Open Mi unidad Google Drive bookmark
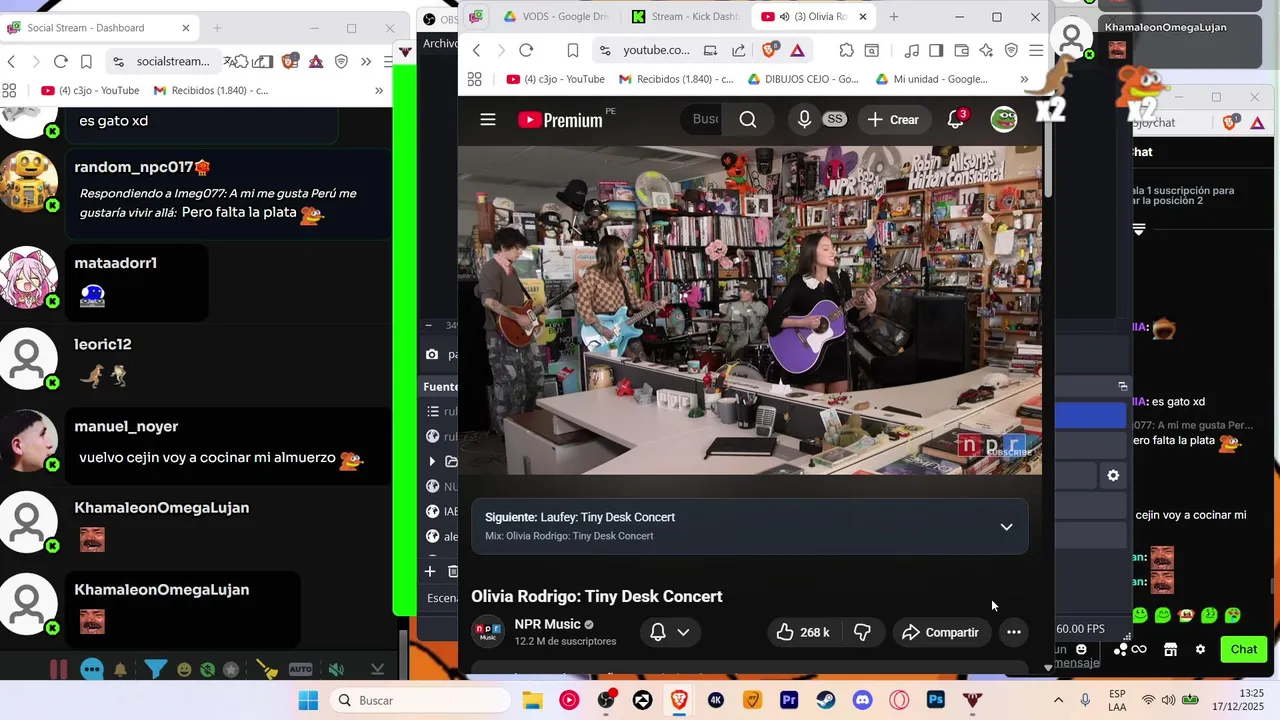This screenshot has width=1280, height=720. point(931,79)
